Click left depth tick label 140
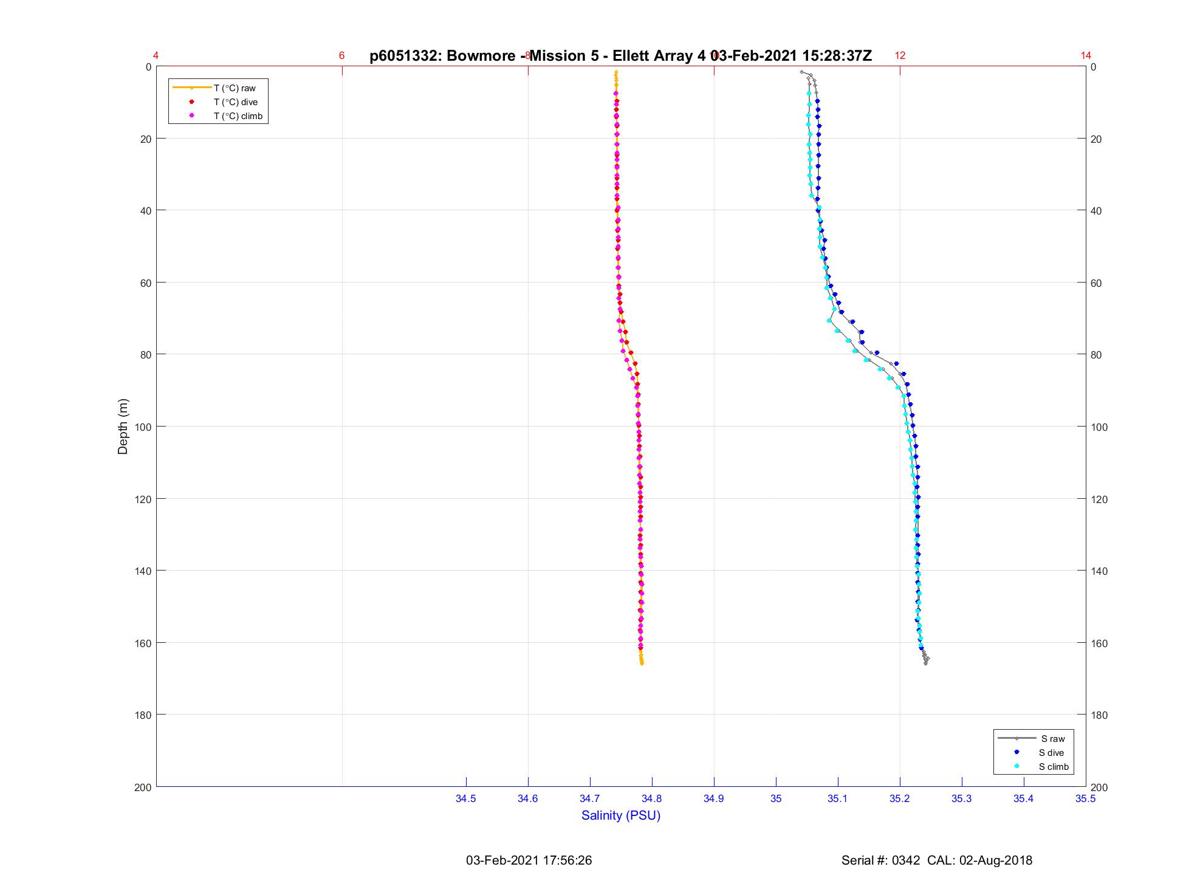 click(142, 571)
